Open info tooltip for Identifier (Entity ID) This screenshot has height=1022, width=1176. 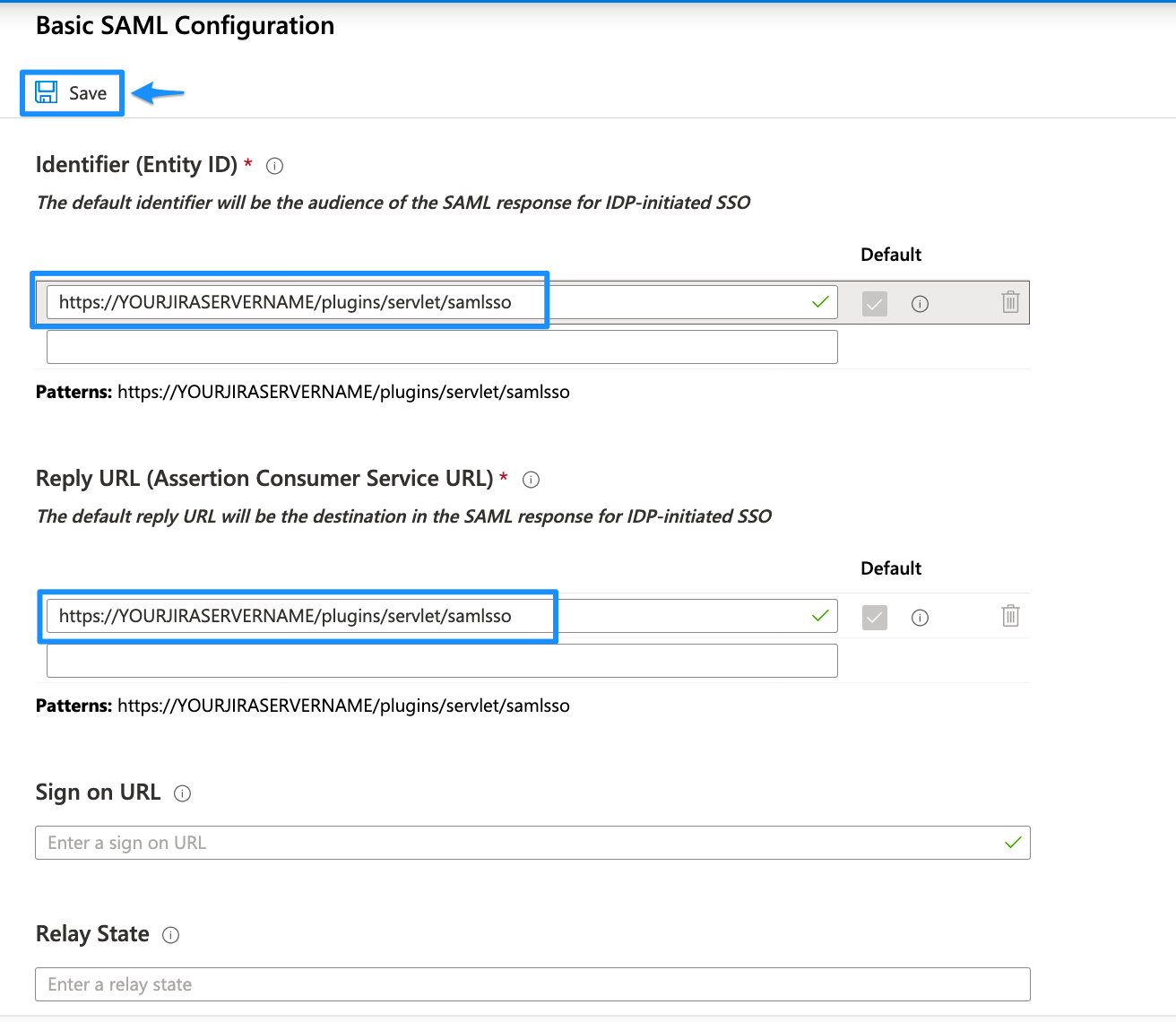(x=274, y=166)
